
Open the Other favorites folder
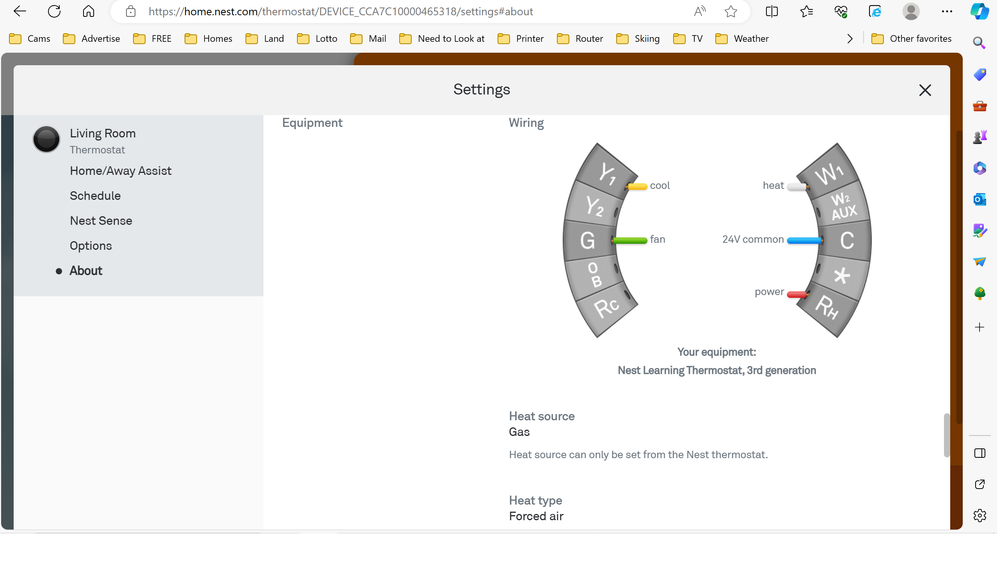coord(911,39)
